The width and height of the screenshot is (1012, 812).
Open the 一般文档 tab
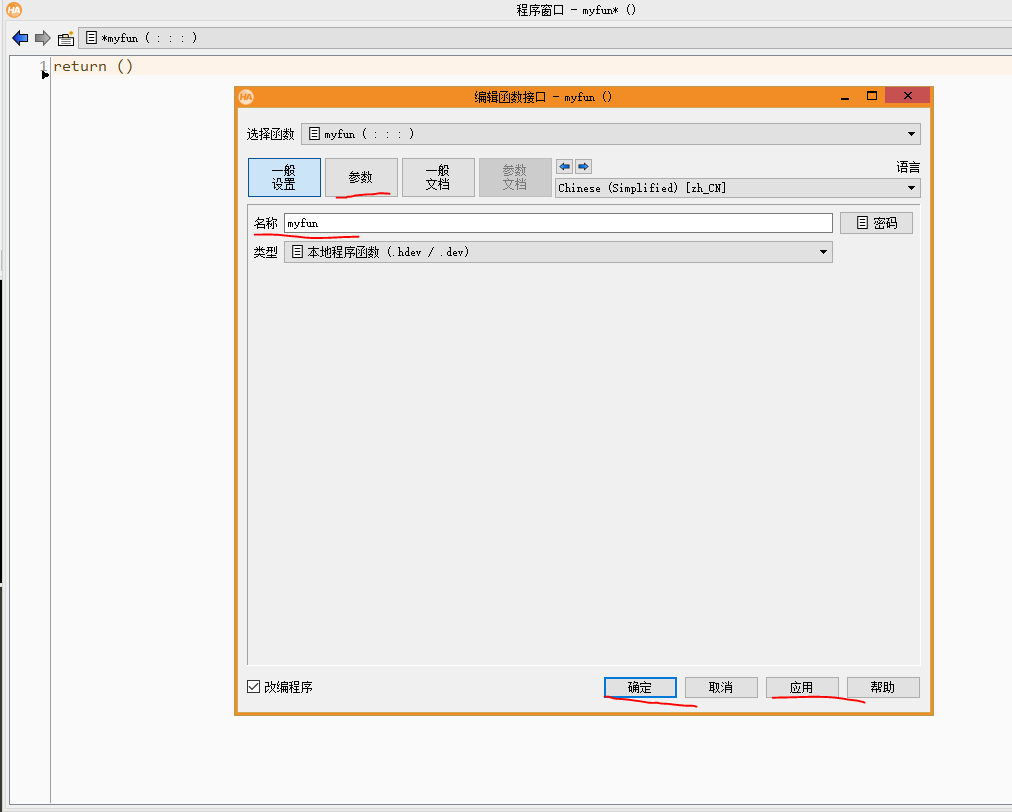pos(438,177)
